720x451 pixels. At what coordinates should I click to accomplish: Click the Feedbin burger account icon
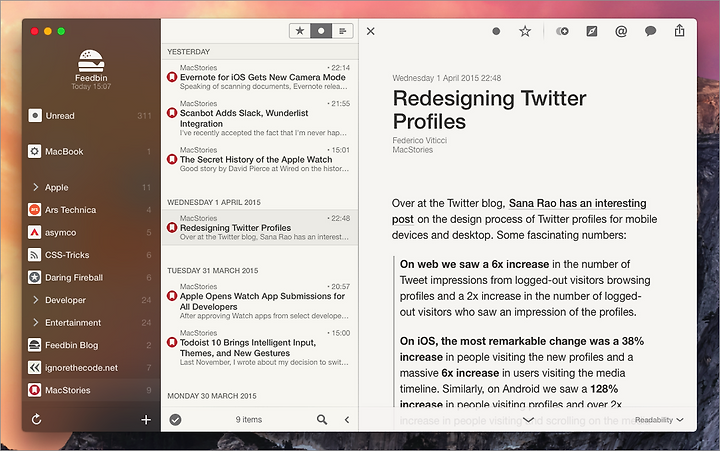point(91,60)
